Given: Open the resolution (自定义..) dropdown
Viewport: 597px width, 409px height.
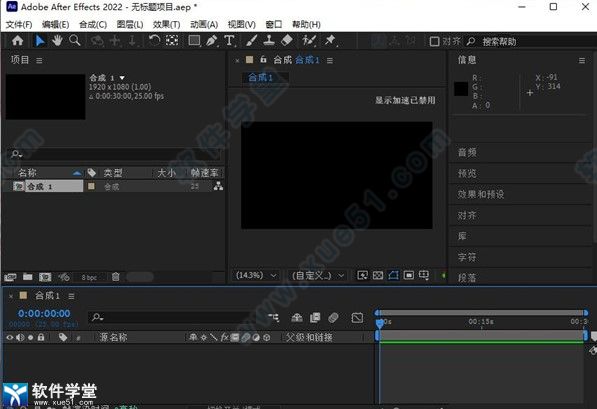Looking at the screenshot, I should pyautogui.click(x=318, y=275).
